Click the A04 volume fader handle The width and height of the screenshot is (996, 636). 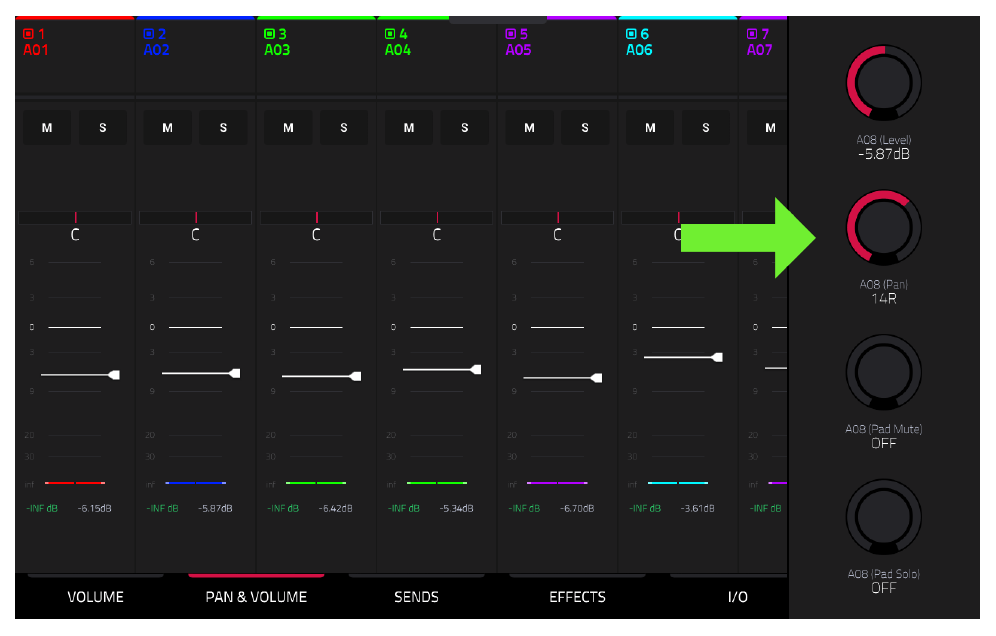coord(476,369)
